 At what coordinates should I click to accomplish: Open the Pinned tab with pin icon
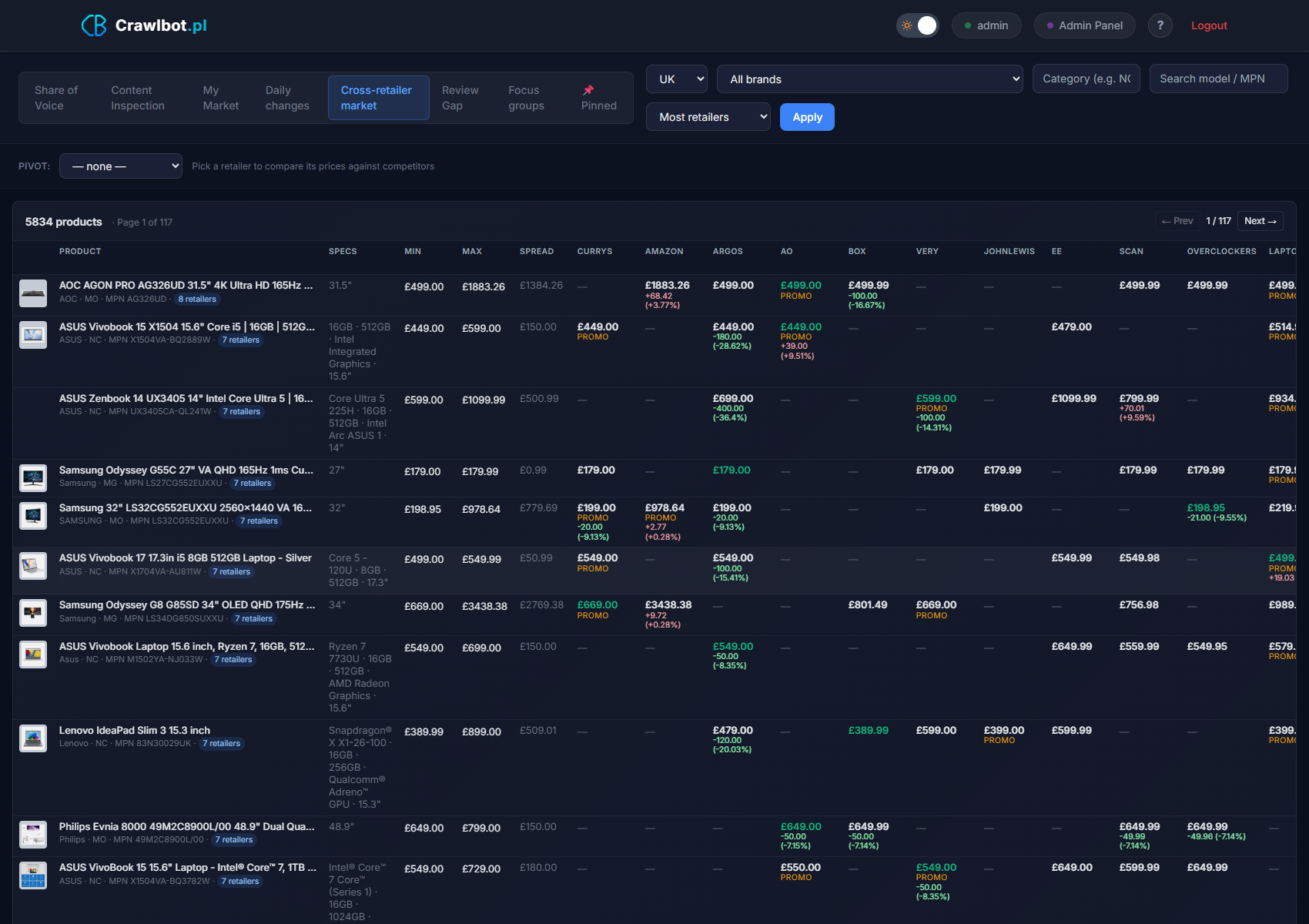point(599,98)
